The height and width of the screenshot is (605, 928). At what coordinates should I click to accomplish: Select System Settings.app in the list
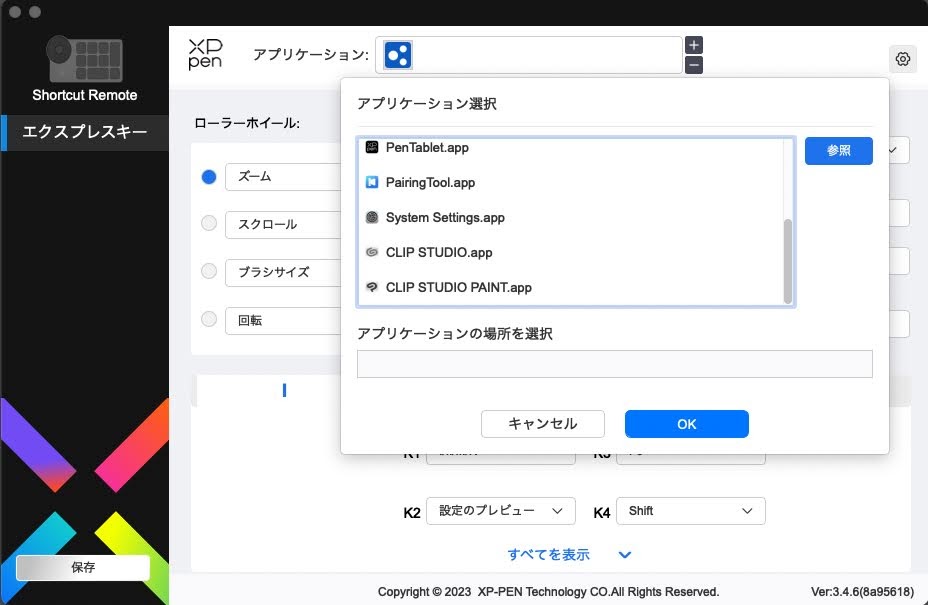571,217
